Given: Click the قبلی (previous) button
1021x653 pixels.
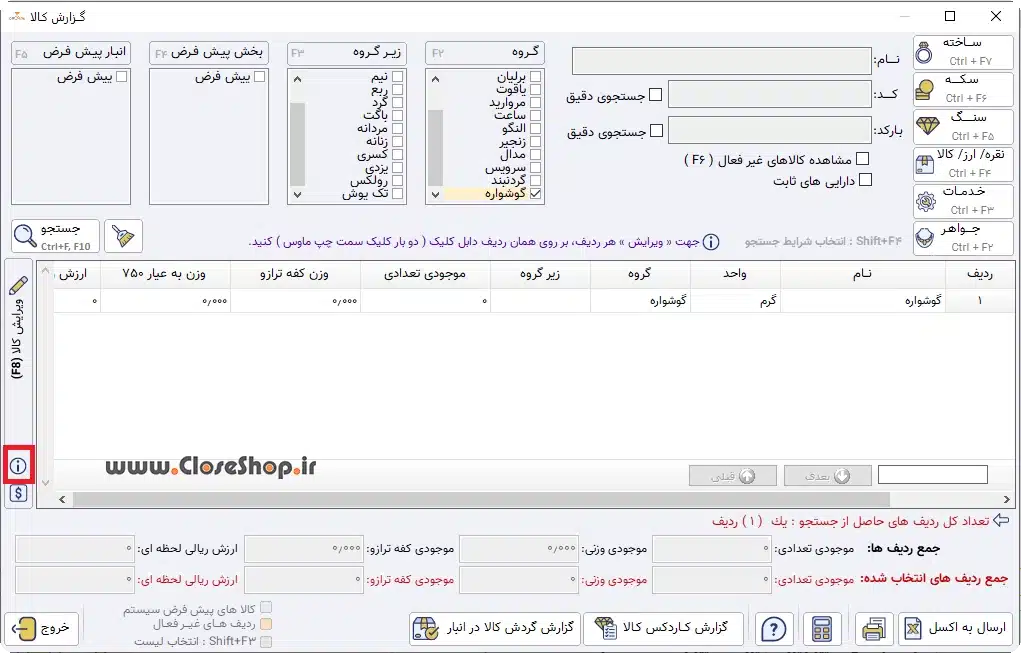Looking at the screenshot, I should tap(733, 476).
